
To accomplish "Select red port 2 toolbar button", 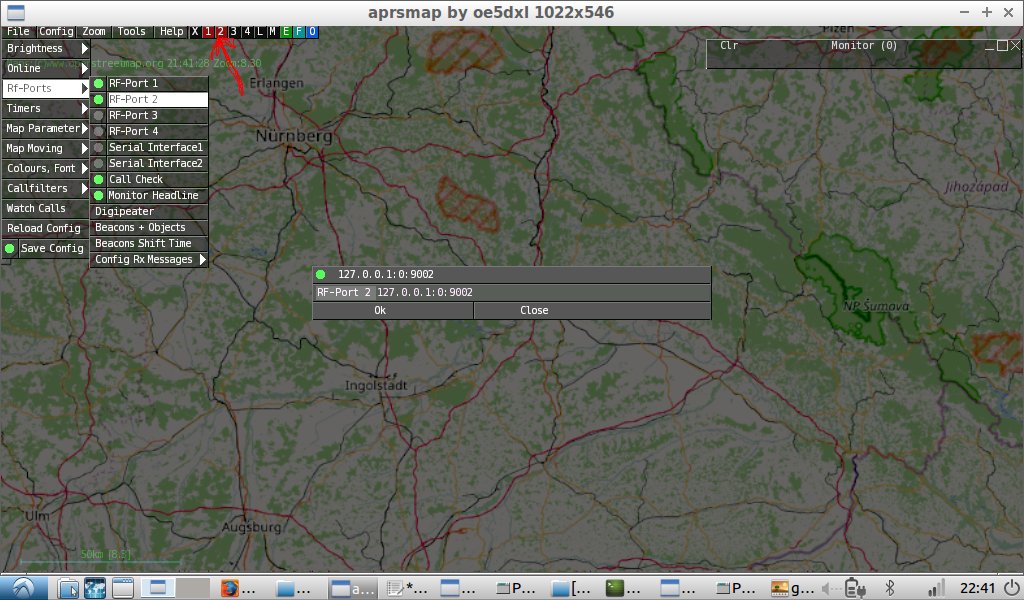I will coord(221,31).
